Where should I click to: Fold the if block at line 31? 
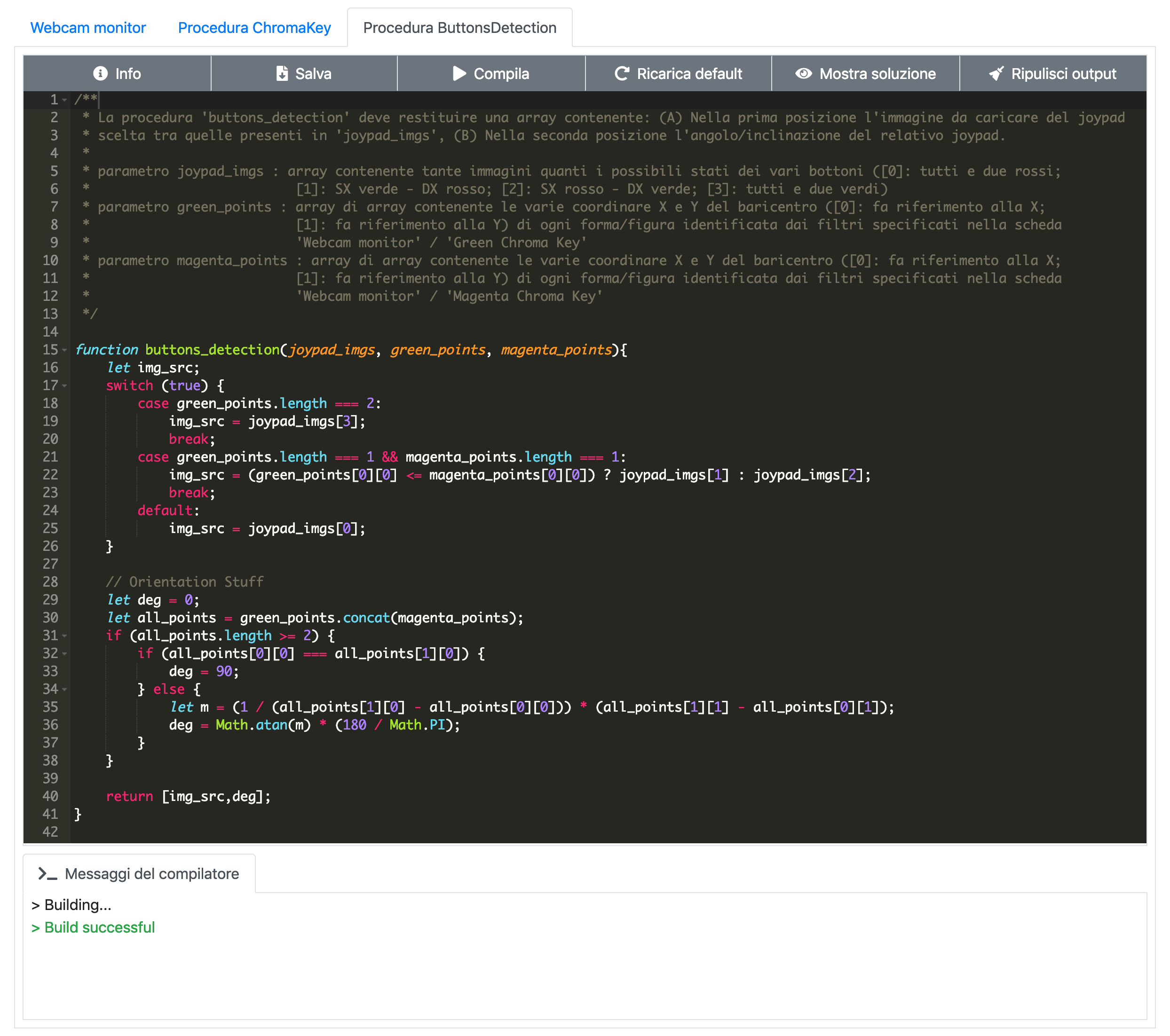[65, 636]
